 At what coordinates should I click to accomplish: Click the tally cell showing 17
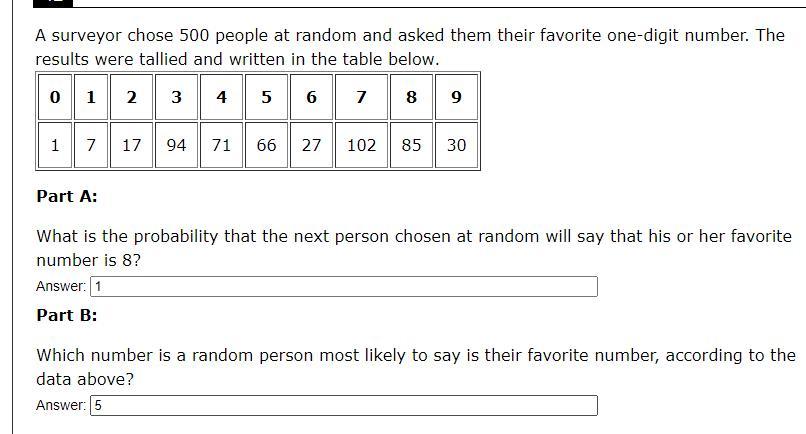pyautogui.click(x=132, y=145)
